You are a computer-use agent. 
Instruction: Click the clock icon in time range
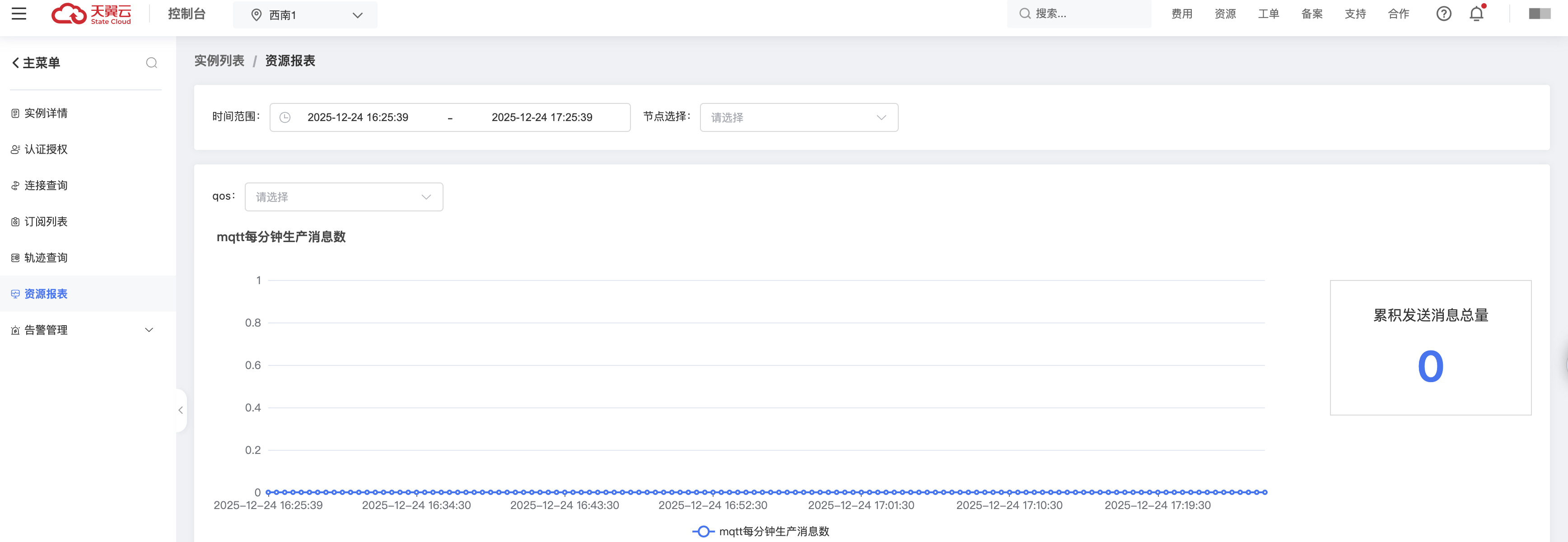[x=285, y=117]
